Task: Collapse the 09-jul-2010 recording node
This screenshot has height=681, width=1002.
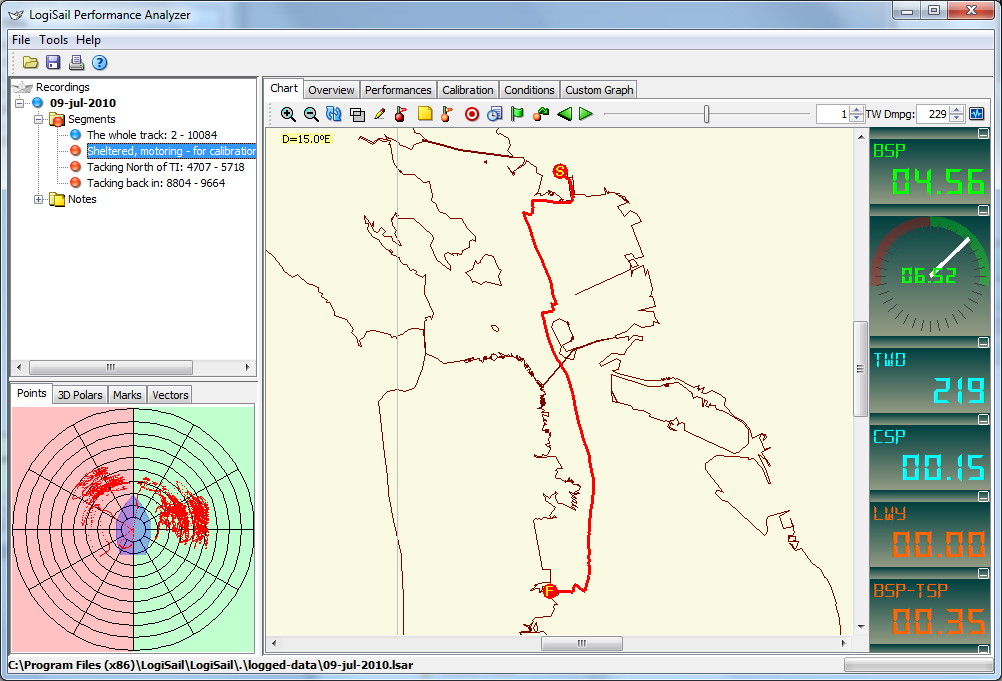Action: click(20, 103)
